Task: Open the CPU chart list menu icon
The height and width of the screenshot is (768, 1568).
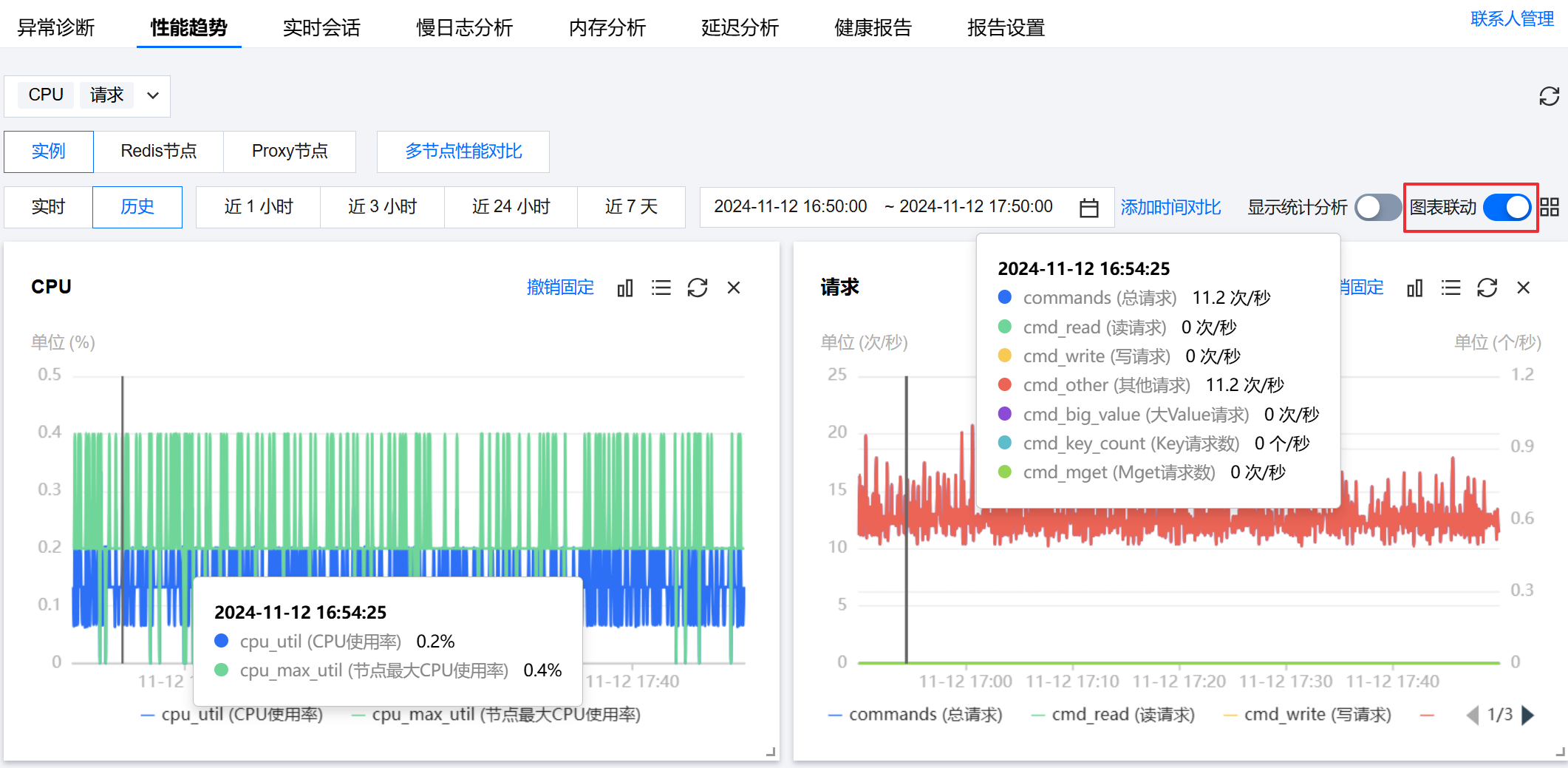Action: pos(661,288)
